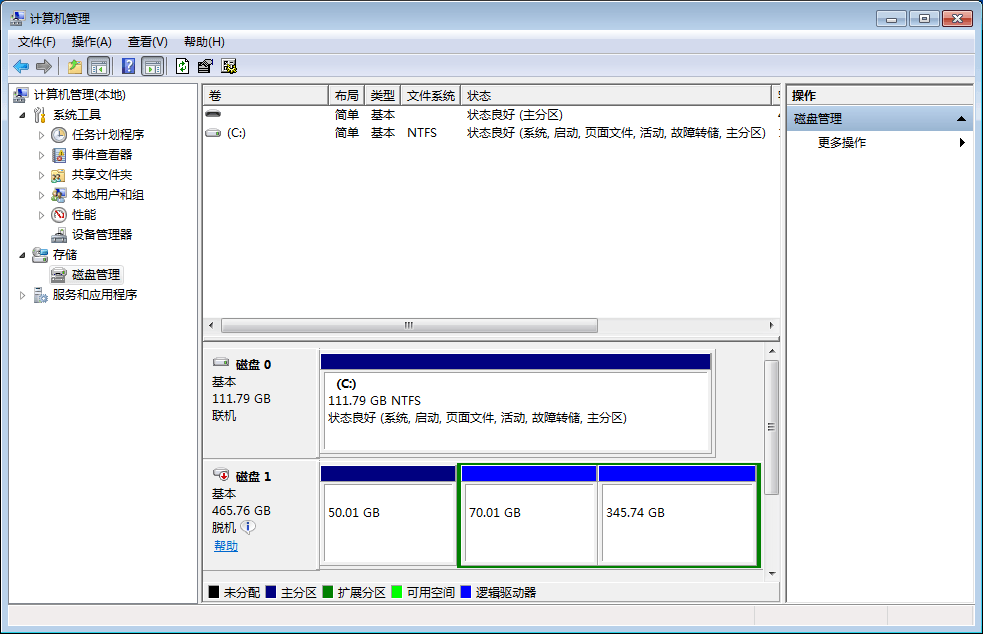Click the Refresh toolbar icon
Image resolution: width=983 pixels, height=634 pixels.
[x=182, y=66]
